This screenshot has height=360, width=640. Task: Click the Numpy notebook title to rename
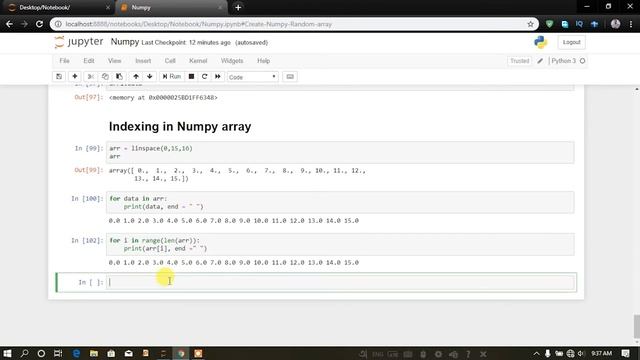[x=125, y=42]
